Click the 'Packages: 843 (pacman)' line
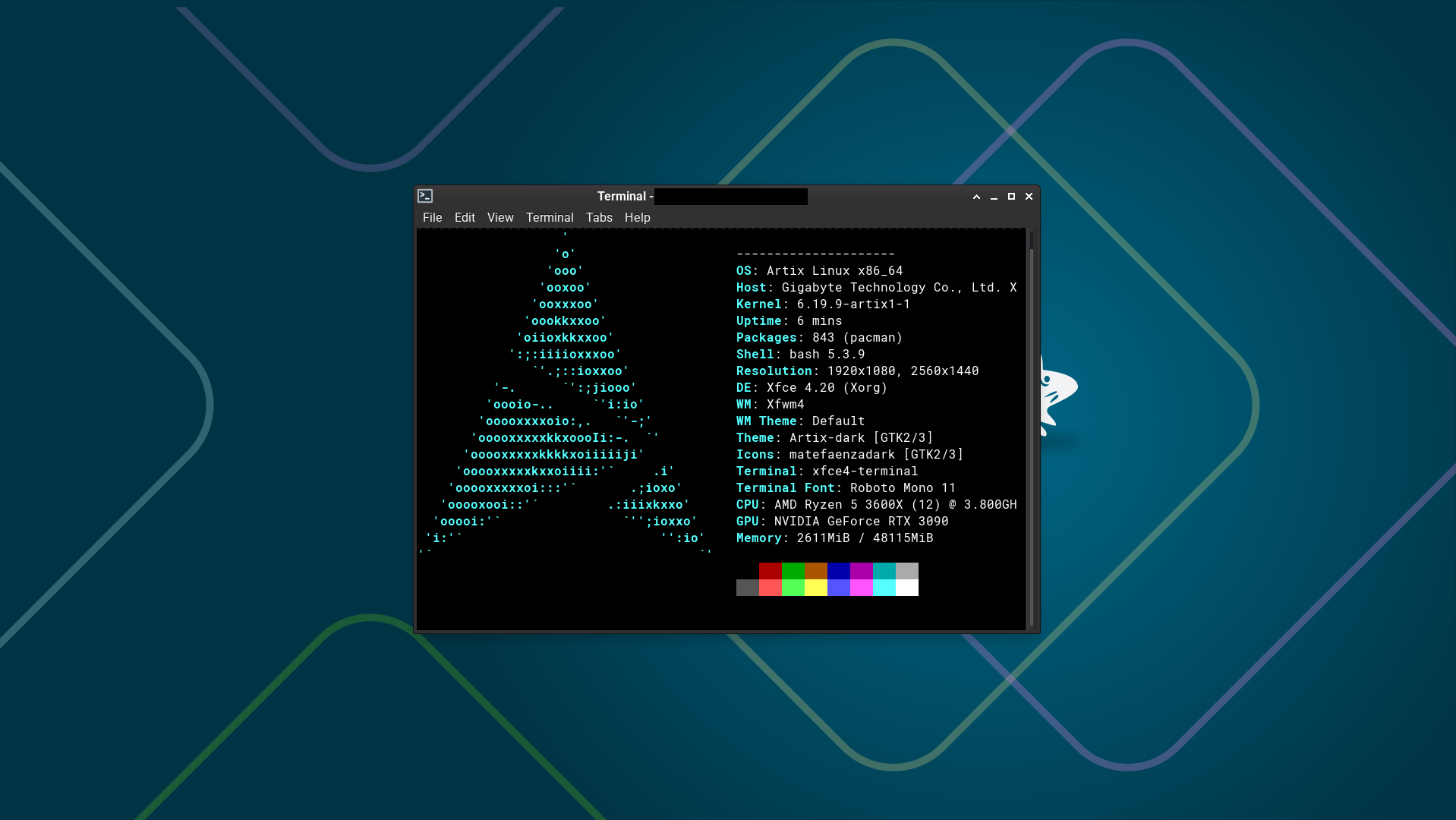This screenshot has width=1456, height=820. click(x=820, y=338)
